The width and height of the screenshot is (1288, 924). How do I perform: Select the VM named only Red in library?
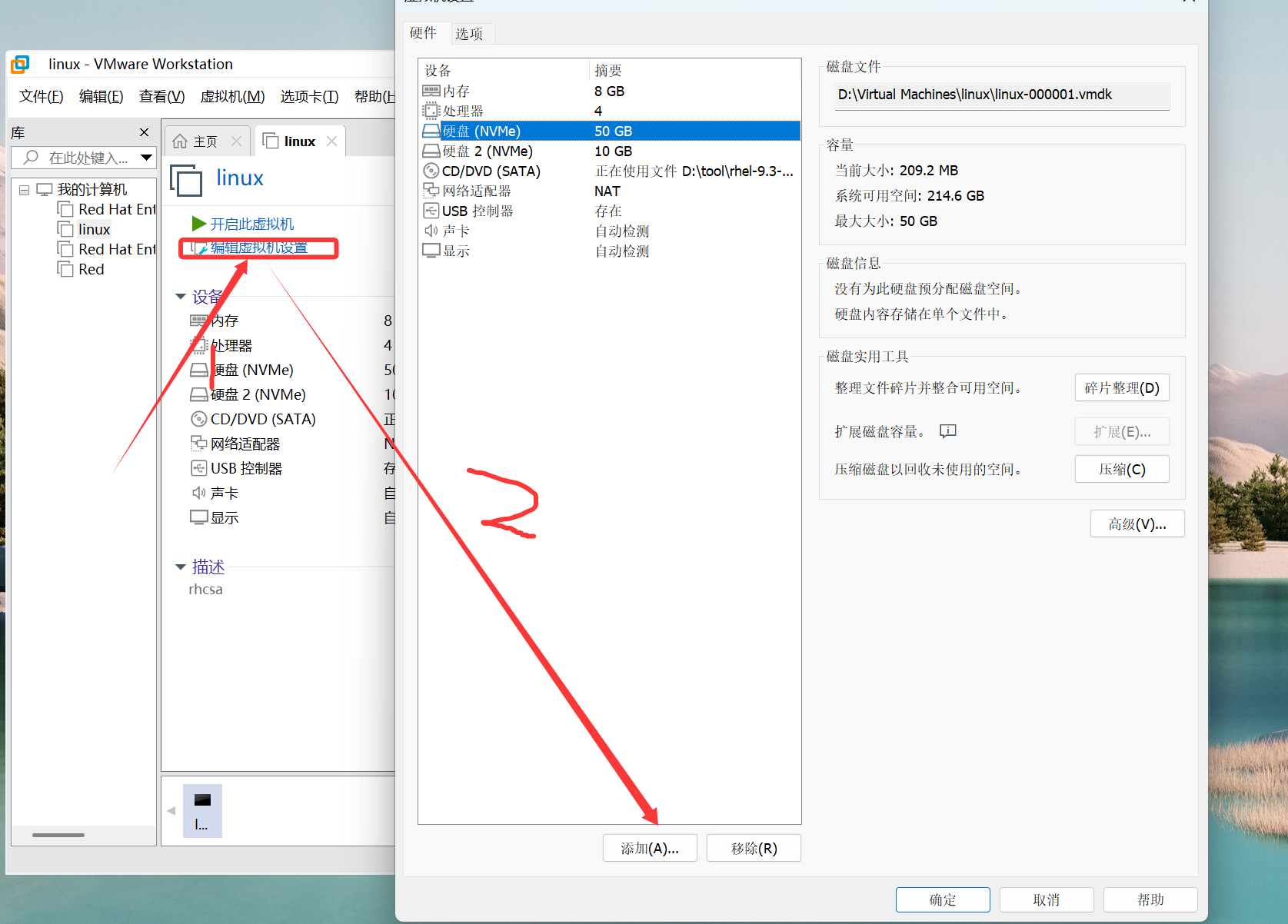pos(81,269)
